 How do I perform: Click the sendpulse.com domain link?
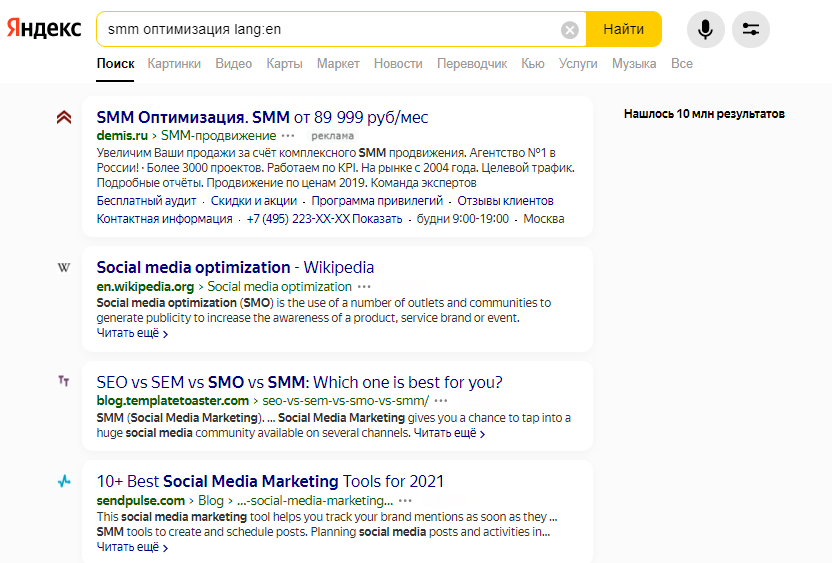141,500
